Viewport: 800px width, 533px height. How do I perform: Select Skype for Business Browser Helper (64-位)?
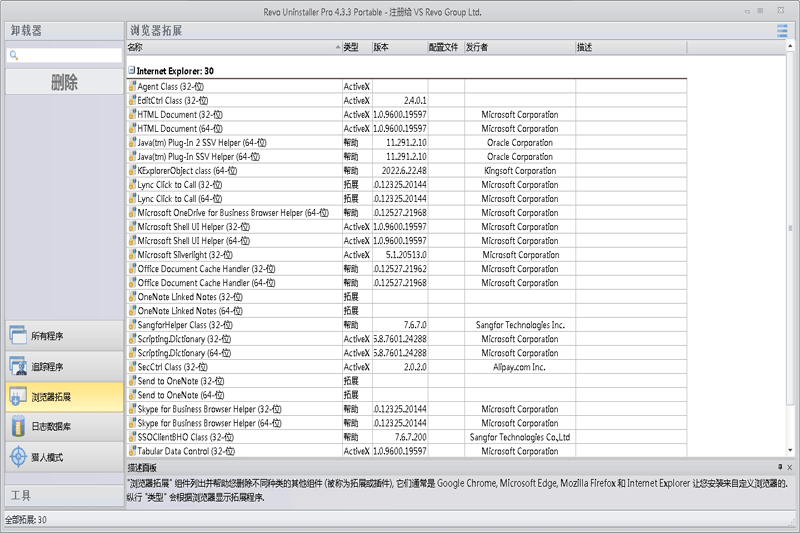pos(407,423)
